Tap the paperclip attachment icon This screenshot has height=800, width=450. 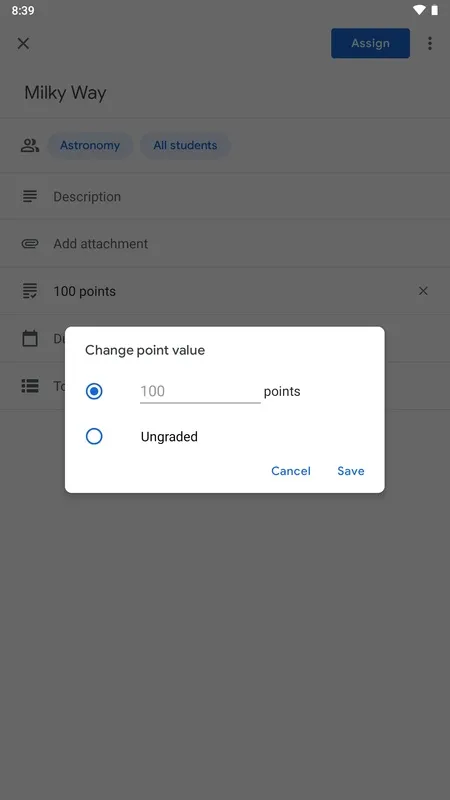pos(30,243)
